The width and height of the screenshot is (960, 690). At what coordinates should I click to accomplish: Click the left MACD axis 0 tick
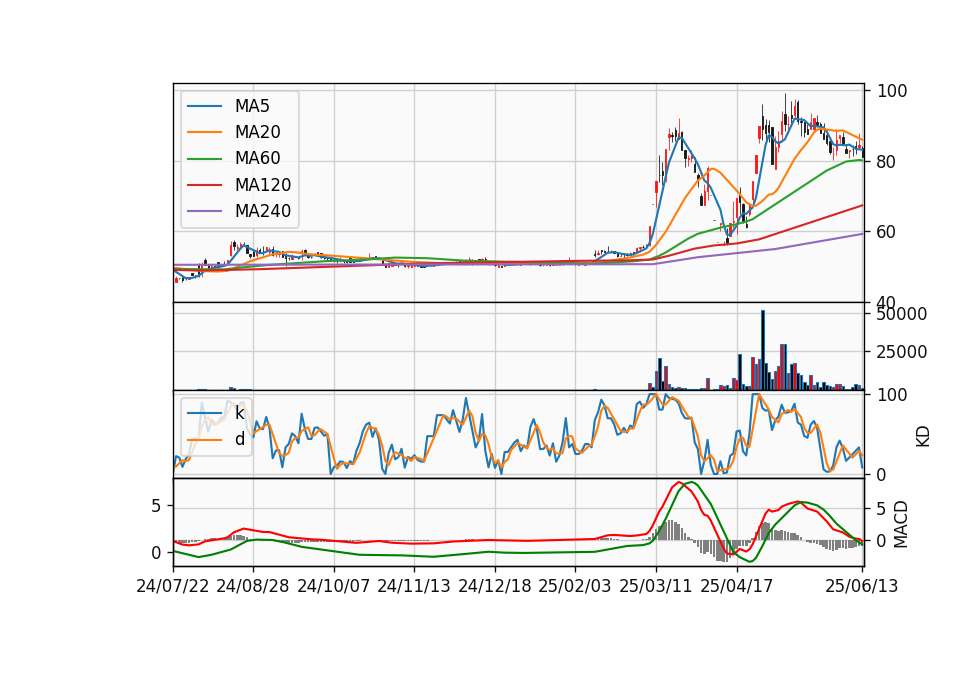156,553
